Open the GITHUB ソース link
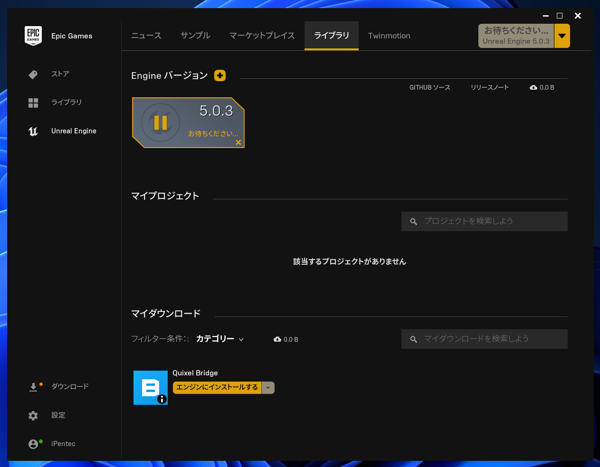This screenshot has width=600, height=467. tap(430, 88)
